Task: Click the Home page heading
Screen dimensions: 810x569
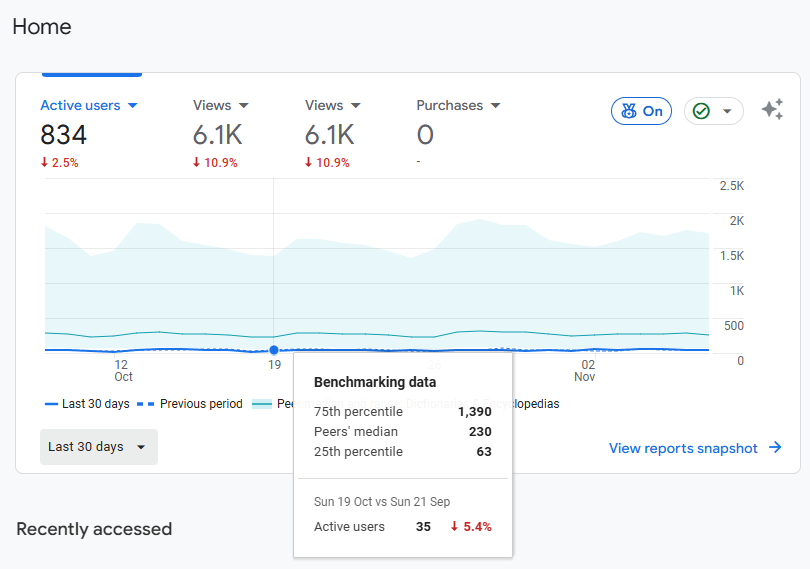Action: tap(42, 27)
